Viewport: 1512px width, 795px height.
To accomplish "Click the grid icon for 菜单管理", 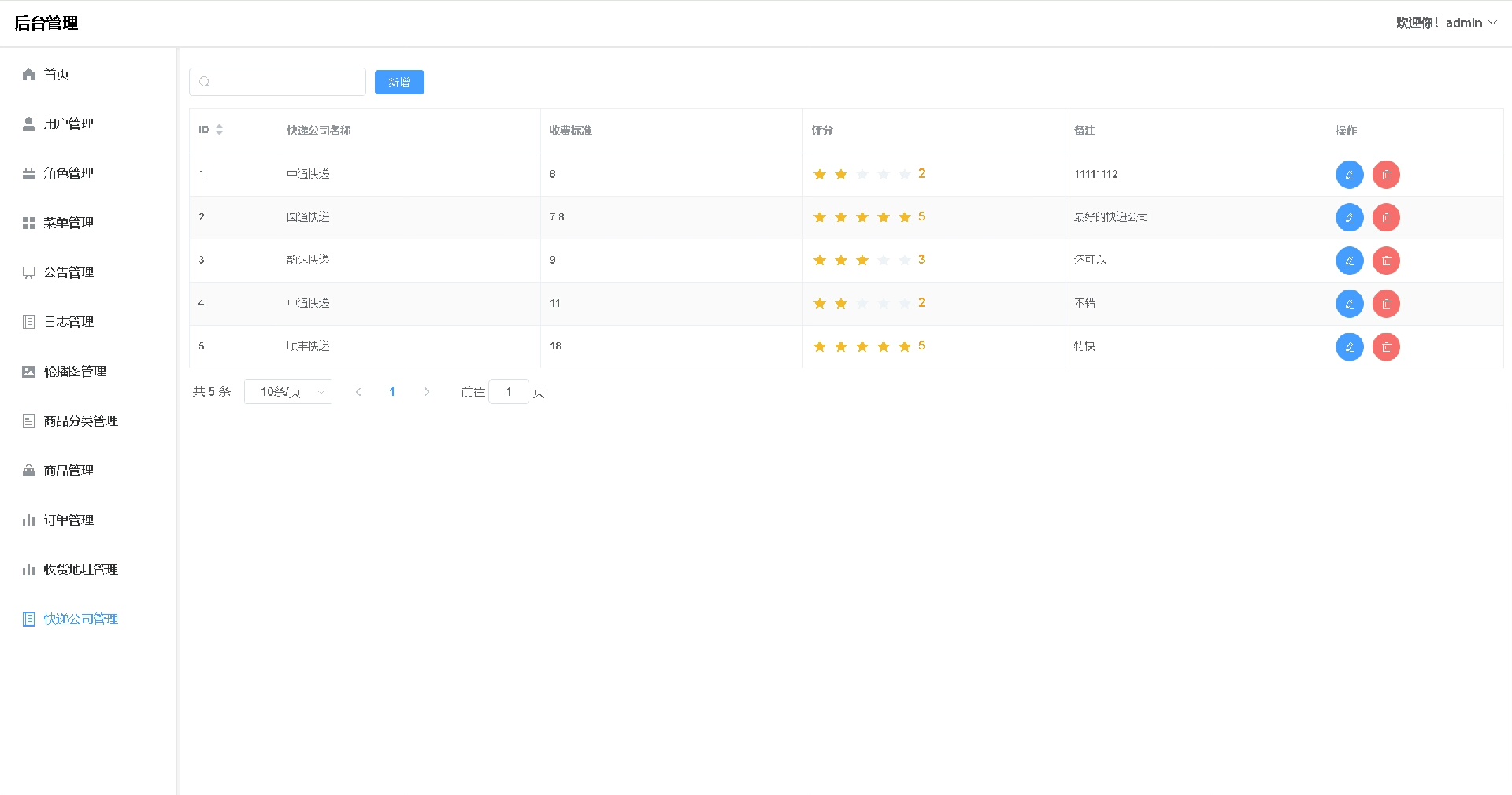I will pyautogui.click(x=29, y=224).
